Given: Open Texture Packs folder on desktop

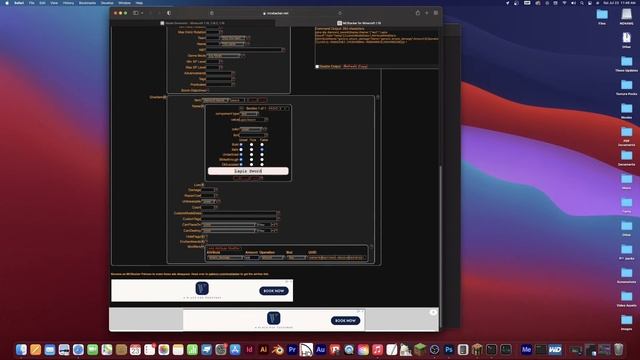Looking at the screenshot, I should click(626, 87).
